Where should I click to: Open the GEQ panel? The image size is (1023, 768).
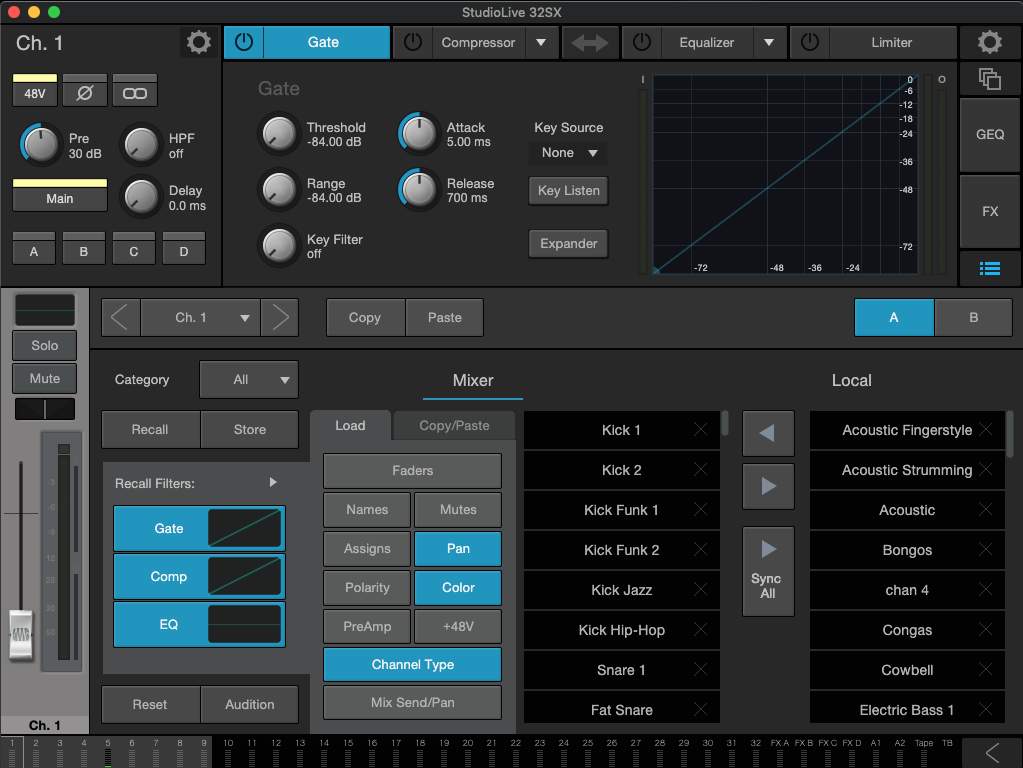pos(990,134)
